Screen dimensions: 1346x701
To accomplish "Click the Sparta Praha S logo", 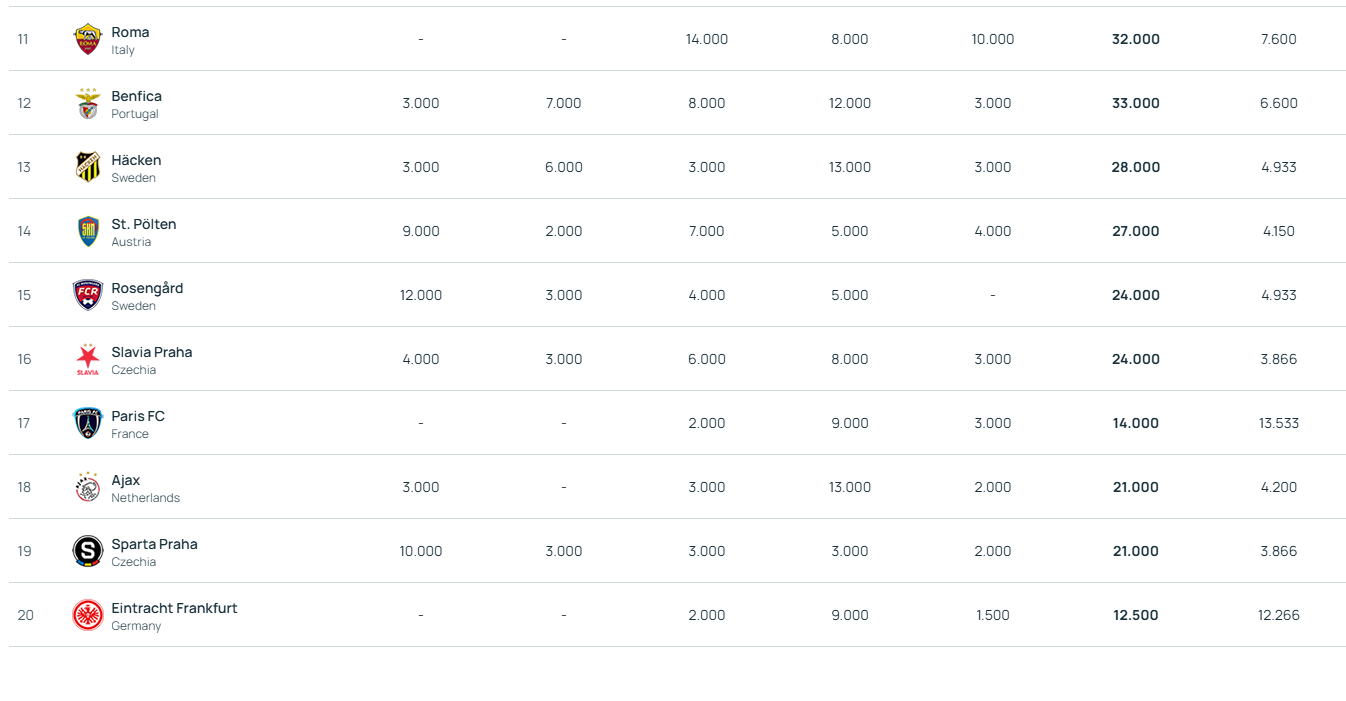I will pyautogui.click(x=88, y=551).
